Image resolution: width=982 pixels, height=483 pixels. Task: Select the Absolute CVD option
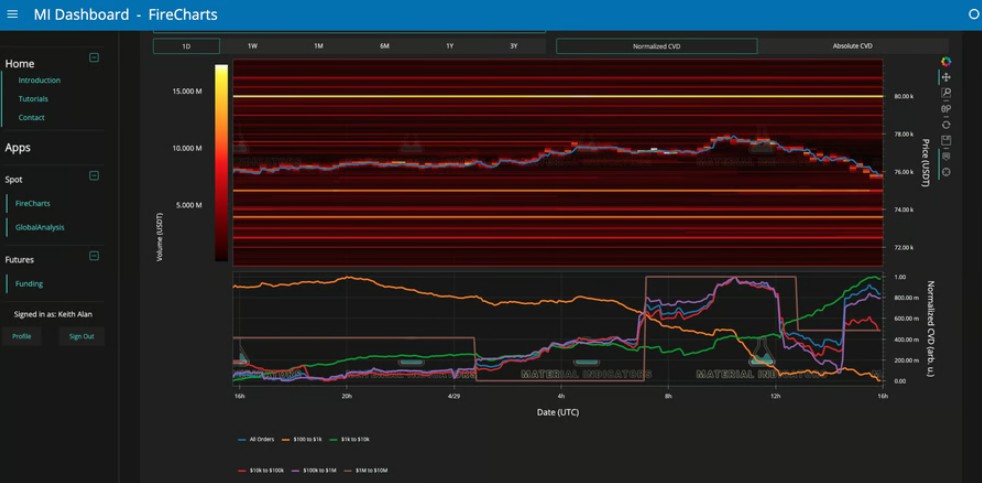click(852, 46)
